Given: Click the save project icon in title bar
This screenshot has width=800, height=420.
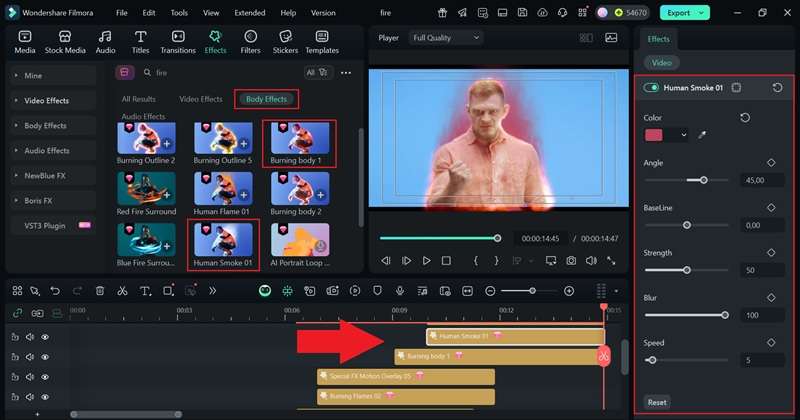Looking at the screenshot, I should [x=522, y=13].
